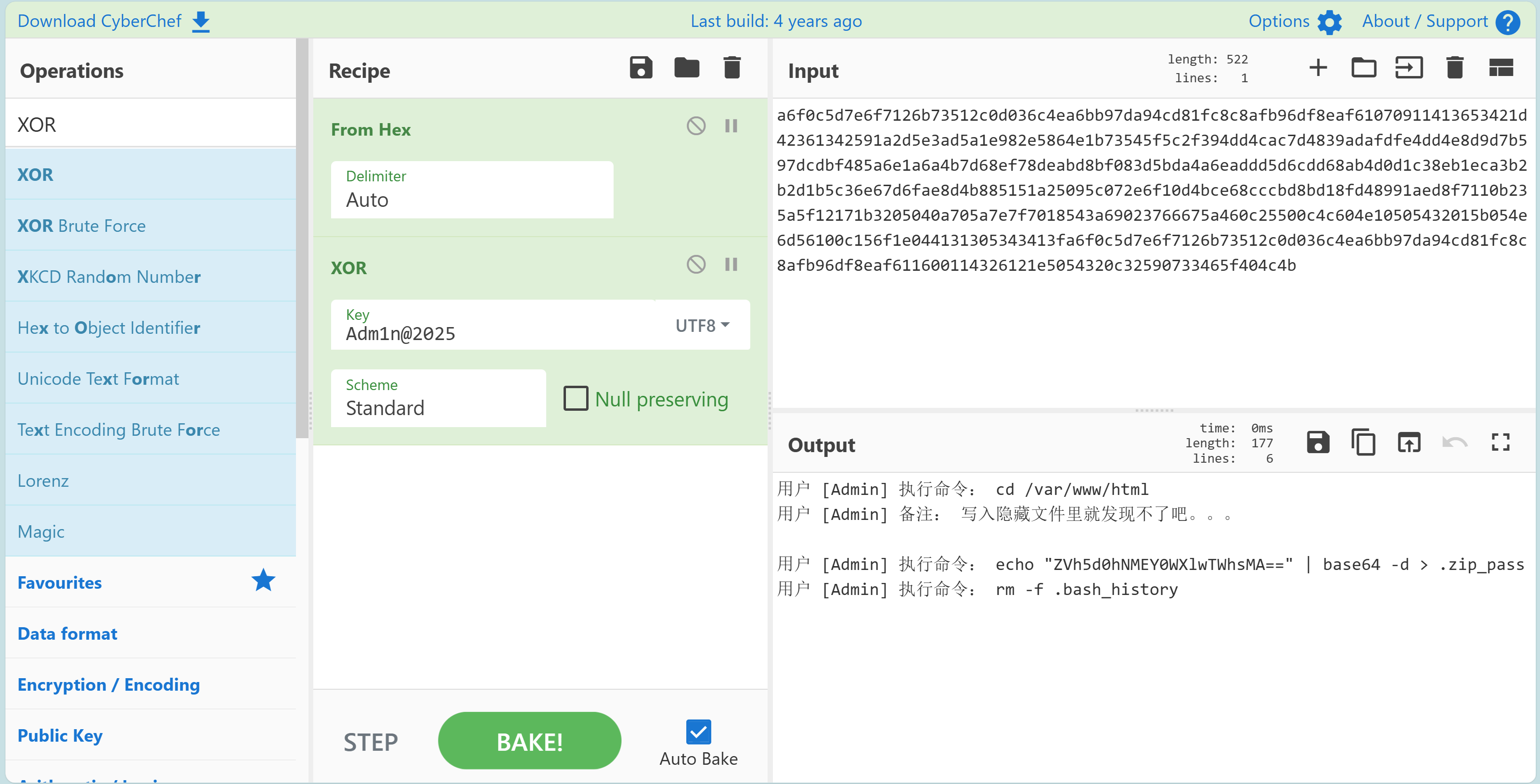Expand the Data format category
Viewport: 1540px width, 784px height.
[67, 633]
